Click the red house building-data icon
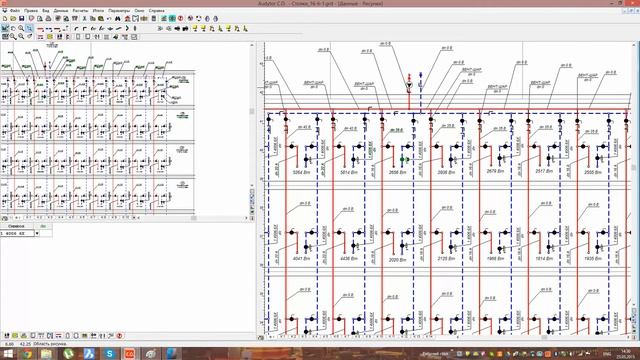The image size is (640, 360). (x=127, y=18)
